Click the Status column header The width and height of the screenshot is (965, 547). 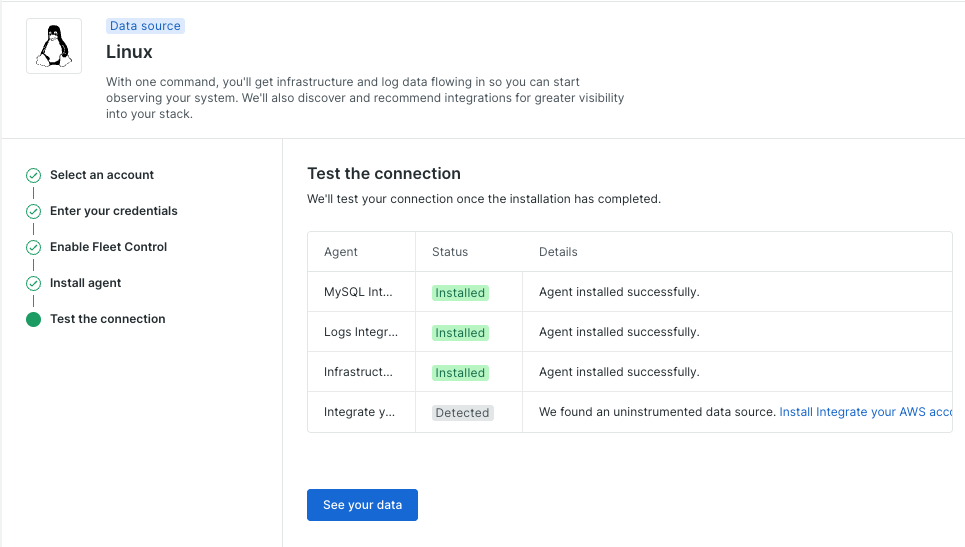click(x=450, y=252)
